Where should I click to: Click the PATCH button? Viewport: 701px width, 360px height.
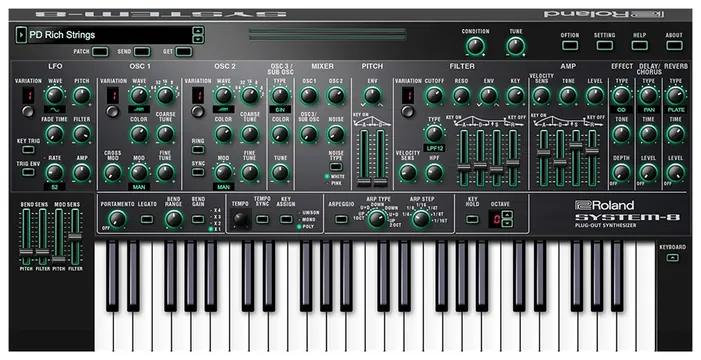pyautogui.click(x=100, y=52)
